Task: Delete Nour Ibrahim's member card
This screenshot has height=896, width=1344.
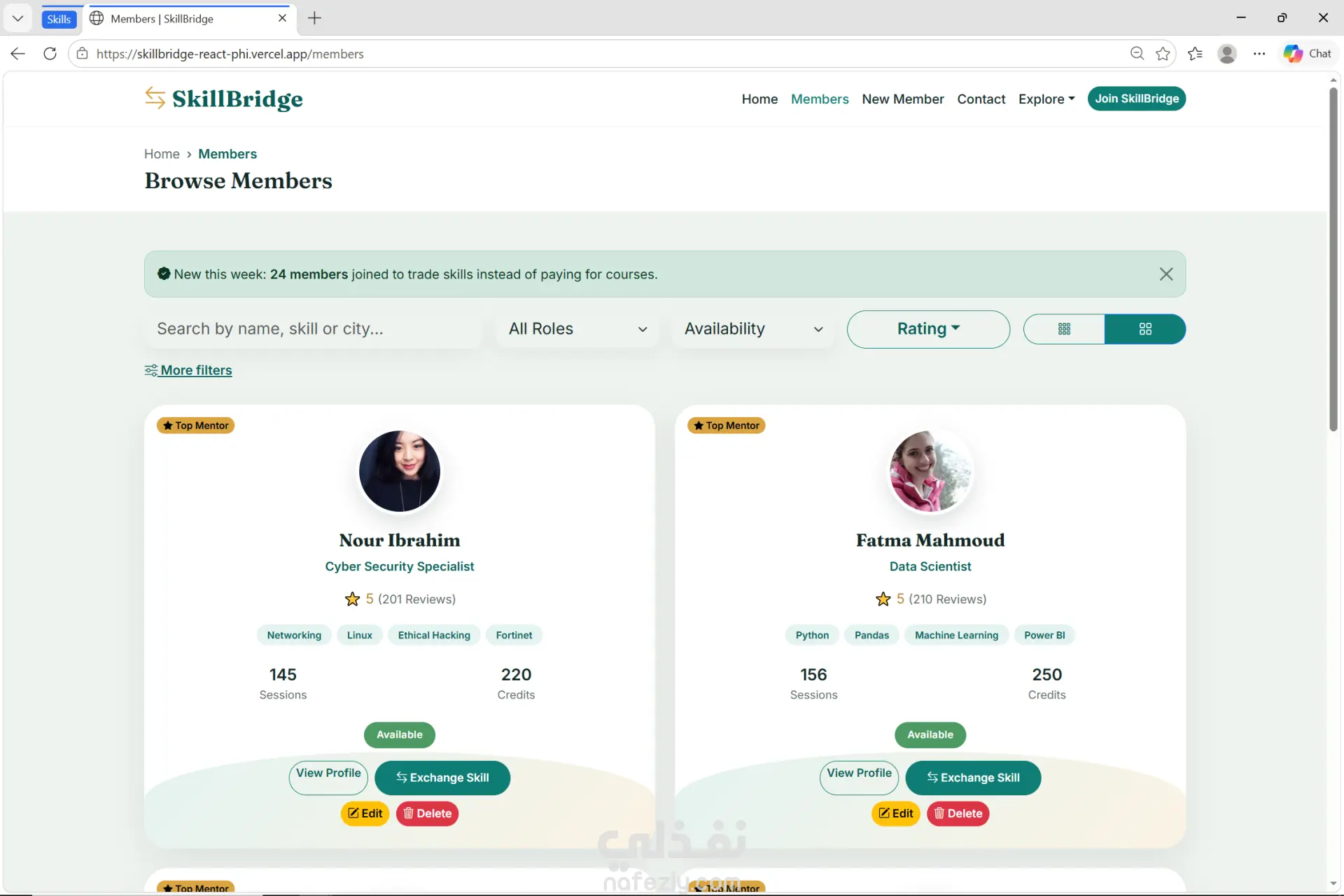Action: [427, 813]
